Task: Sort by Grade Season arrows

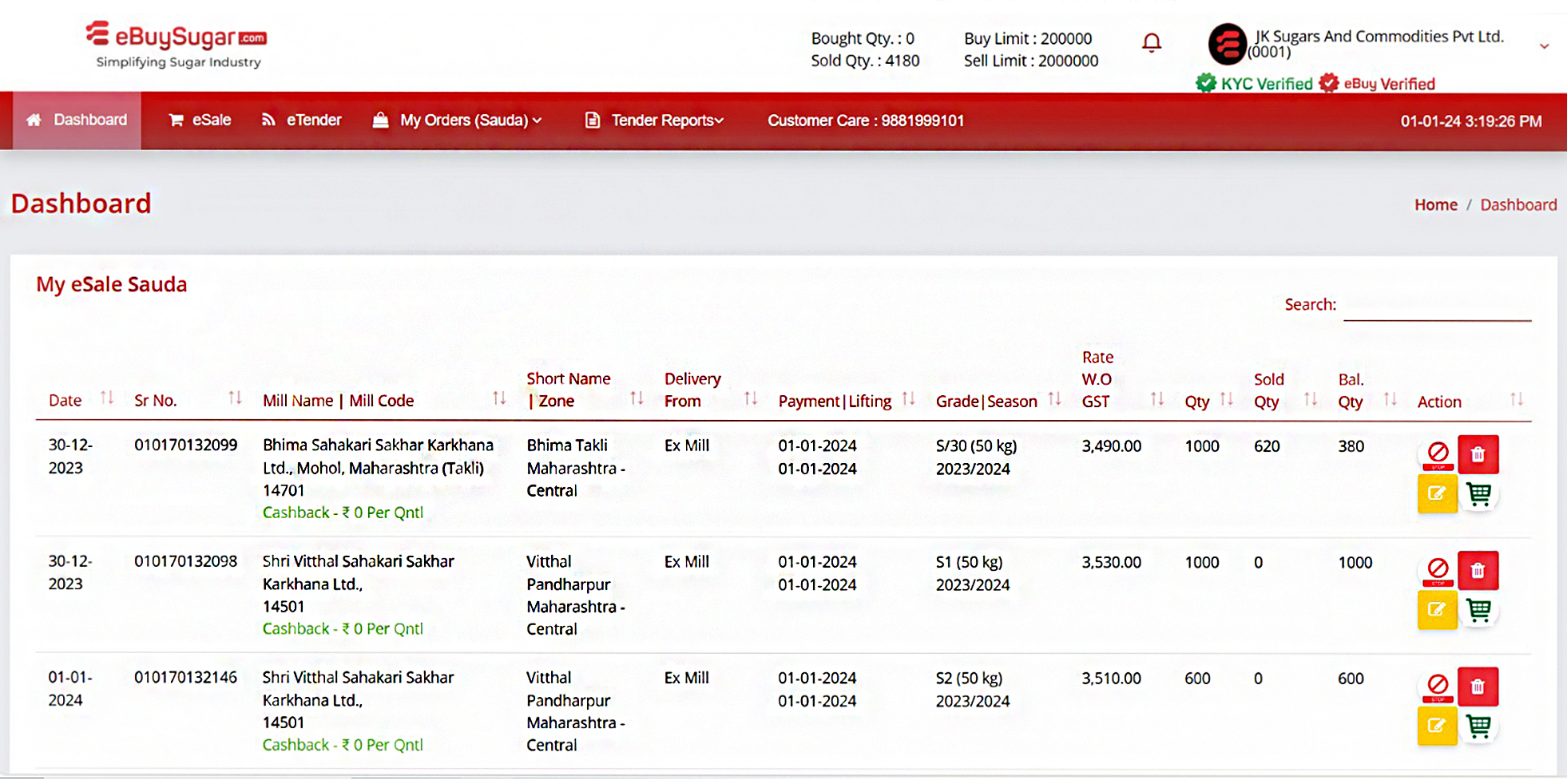Action: (1055, 398)
